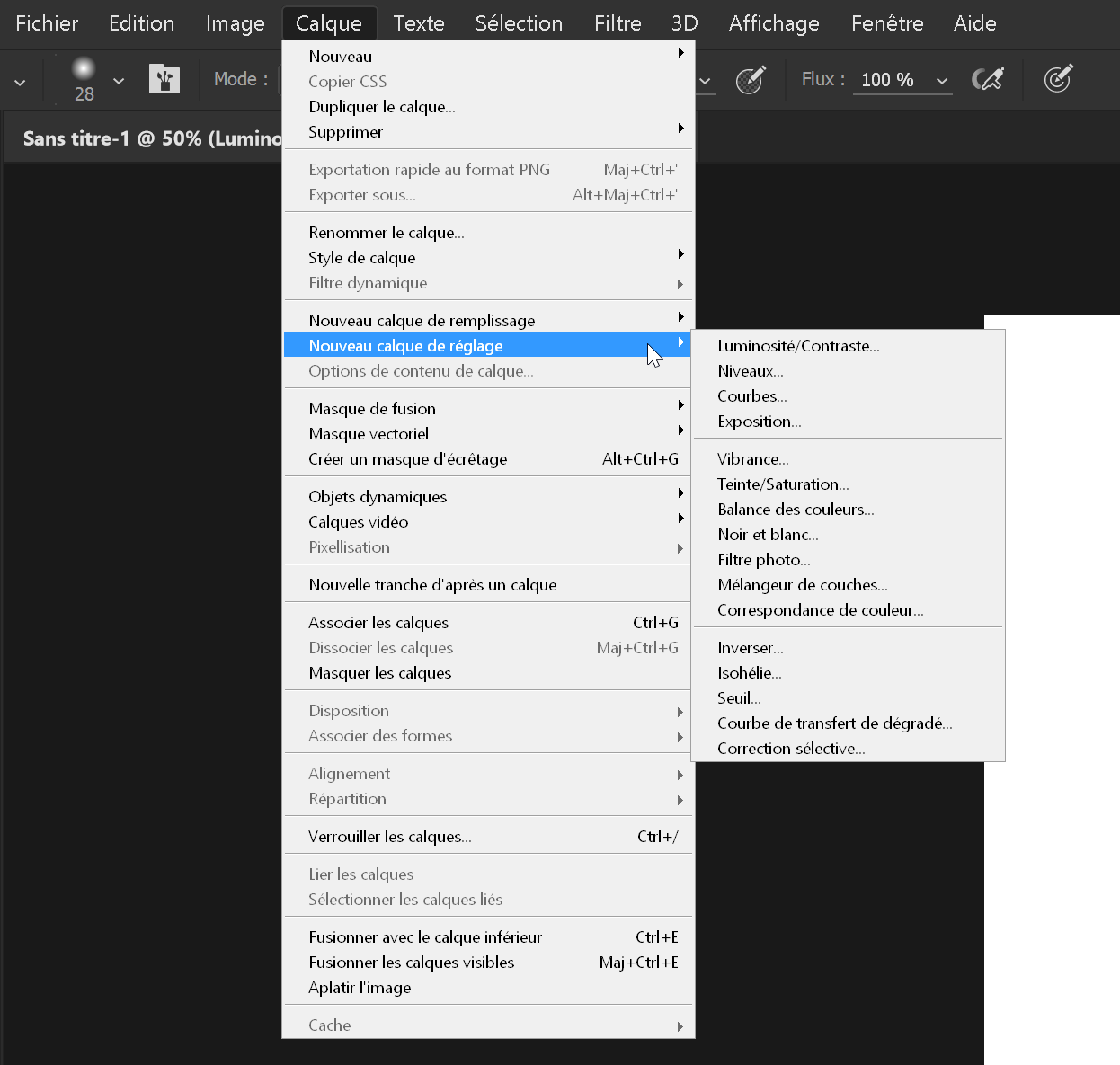Click Dupliquer le calque

pos(382,107)
